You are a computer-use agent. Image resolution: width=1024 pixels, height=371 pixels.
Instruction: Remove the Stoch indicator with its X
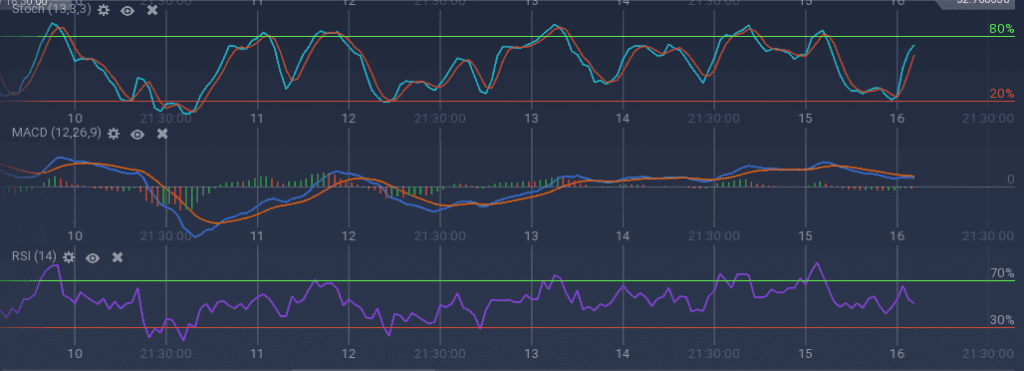[152, 10]
